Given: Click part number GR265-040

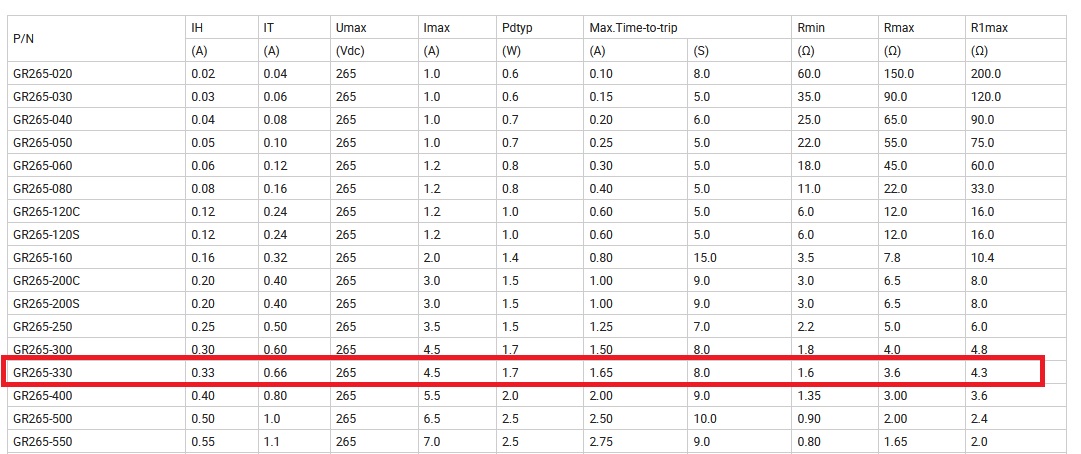Looking at the screenshot, I should (43, 120).
